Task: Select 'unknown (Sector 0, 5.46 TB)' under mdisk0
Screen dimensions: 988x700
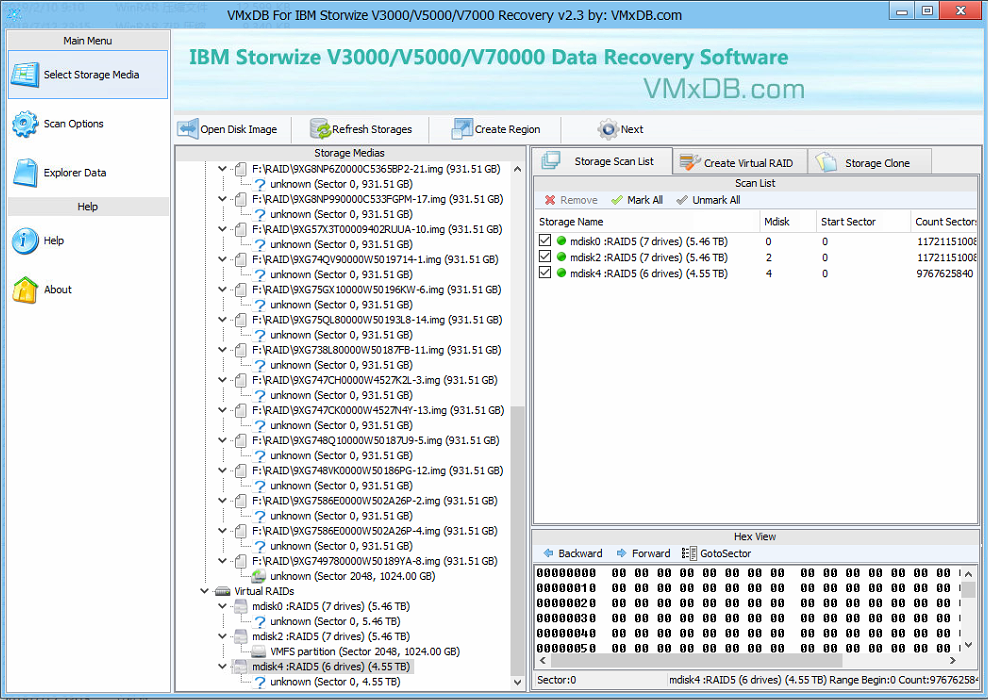Action: (x=335, y=621)
